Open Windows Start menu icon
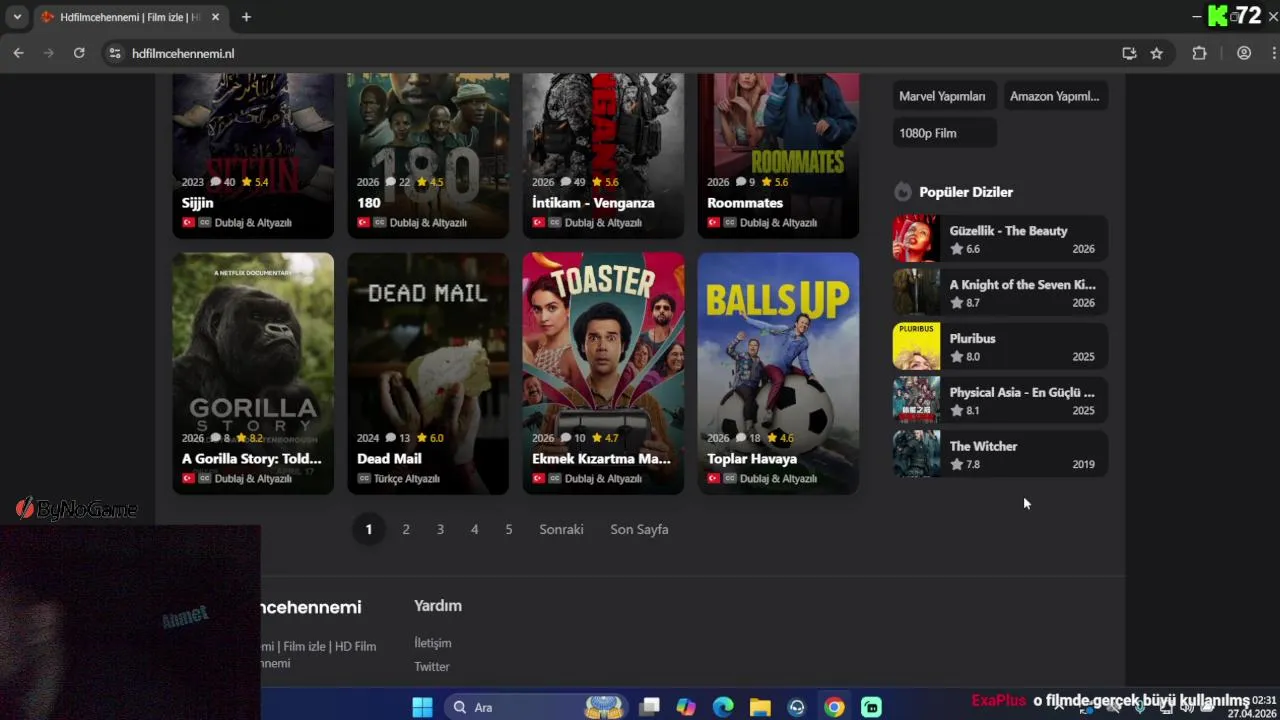Viewport: 1280px width, 720px height. (423, 707)
